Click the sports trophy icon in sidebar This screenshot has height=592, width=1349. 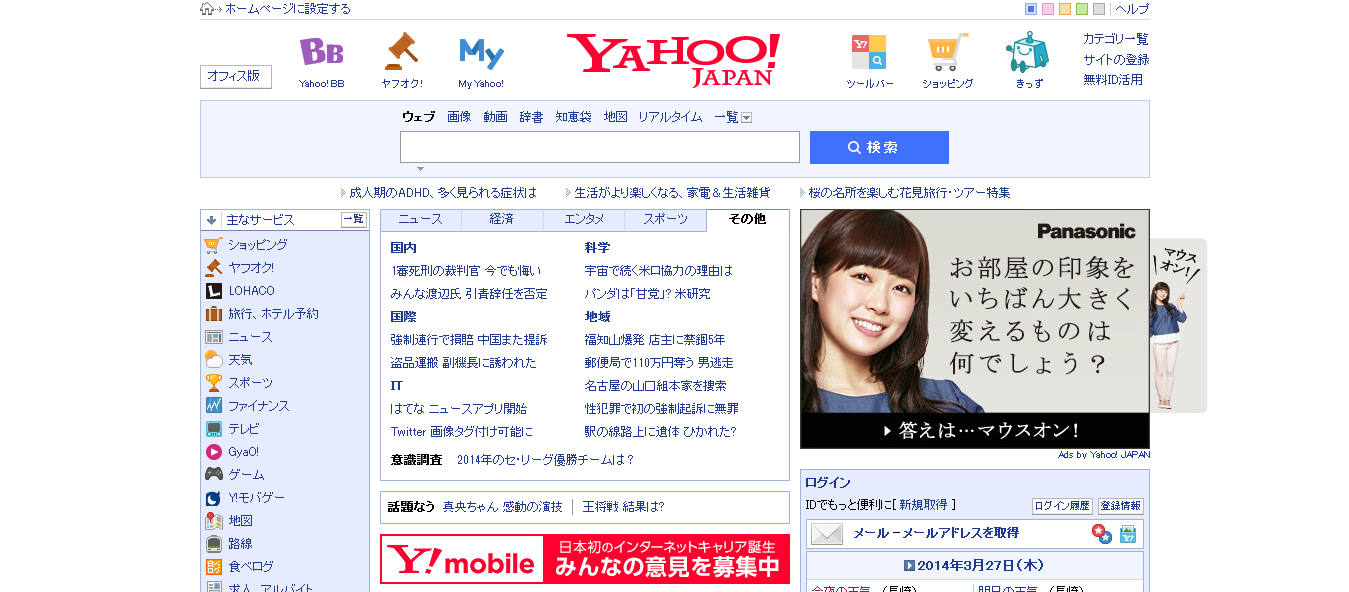pos(213,383)
